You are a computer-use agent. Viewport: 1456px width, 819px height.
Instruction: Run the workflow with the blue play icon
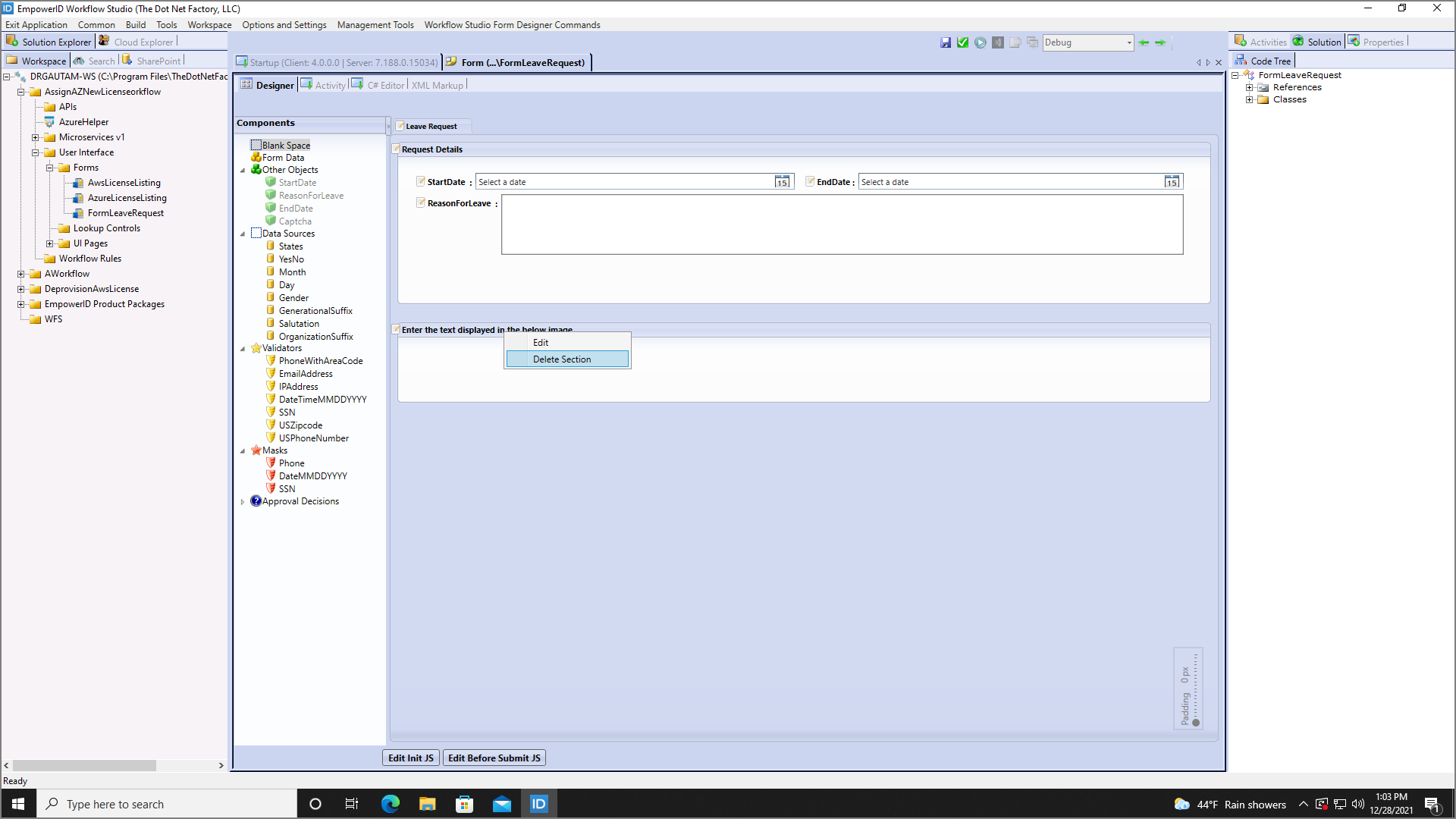pos(980,42)
